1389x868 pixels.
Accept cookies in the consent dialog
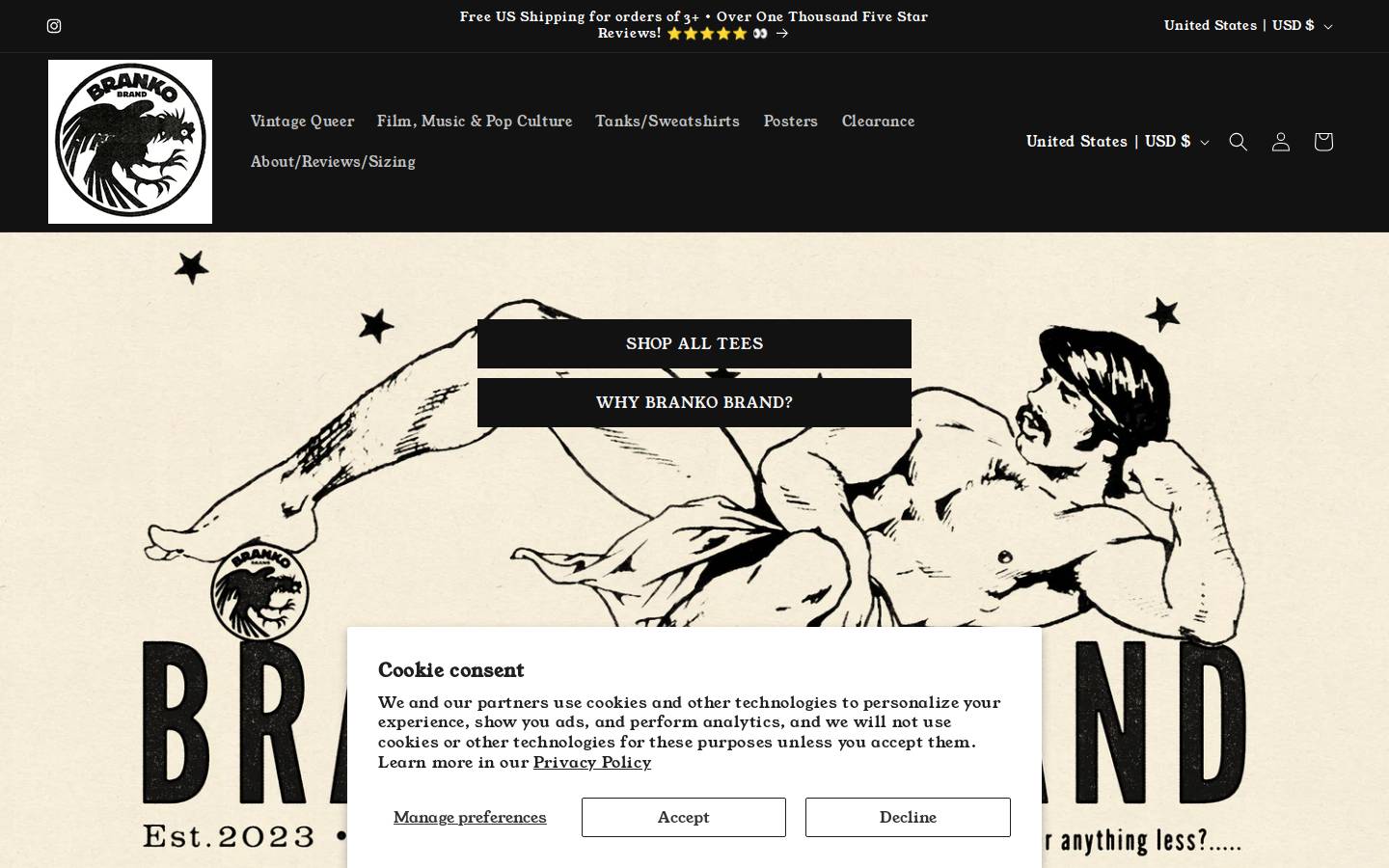click(x=684, y=817)
